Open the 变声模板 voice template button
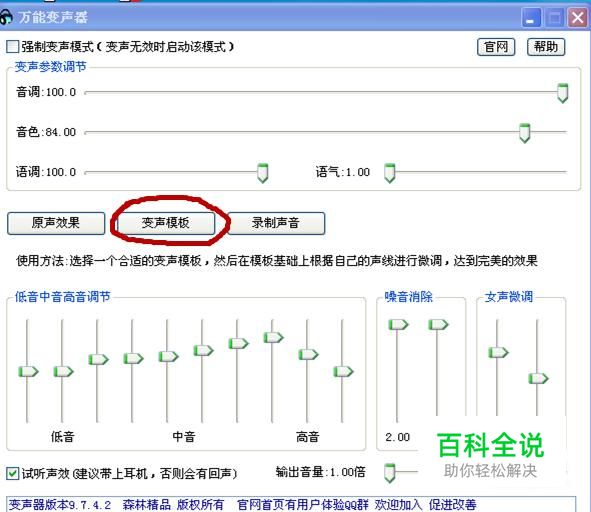The height and width of the screenshot is (512, 591). click(x=166, y=223)
